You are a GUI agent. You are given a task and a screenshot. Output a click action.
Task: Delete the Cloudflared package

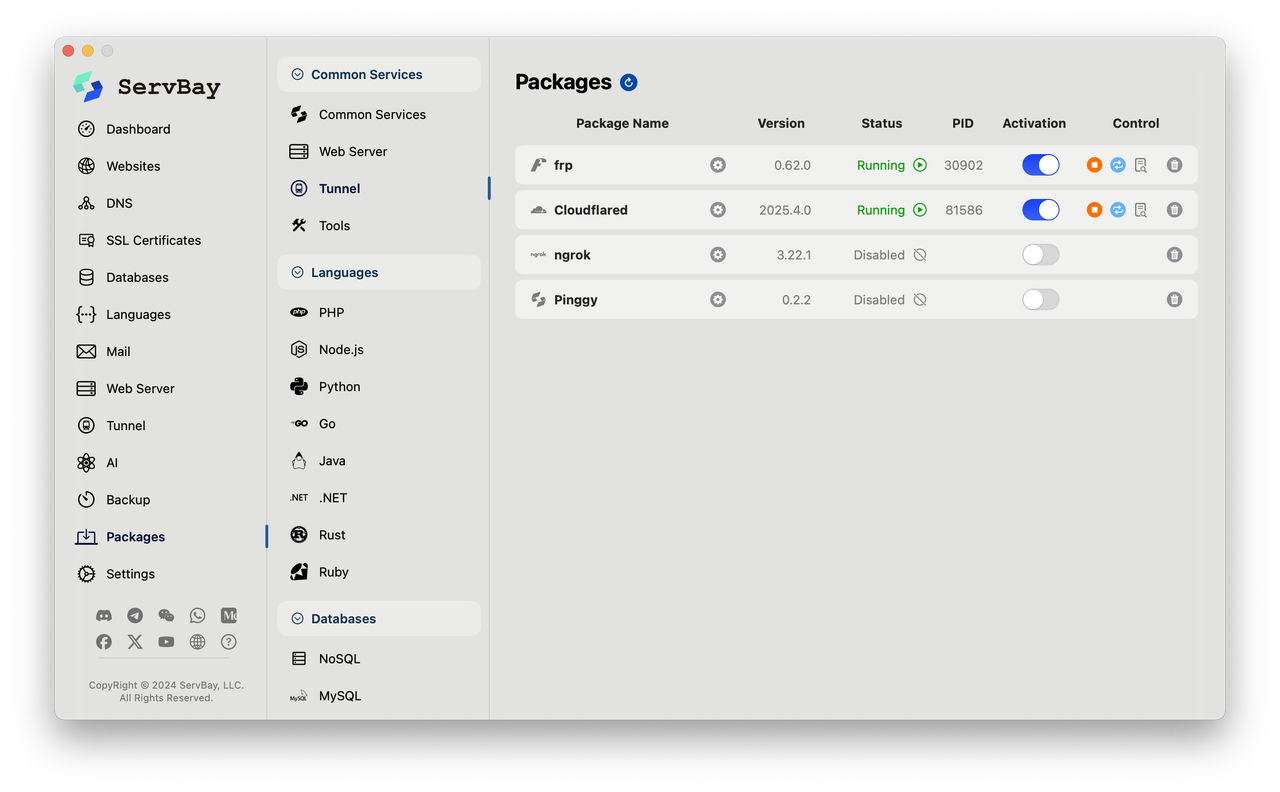point(1175,210)
